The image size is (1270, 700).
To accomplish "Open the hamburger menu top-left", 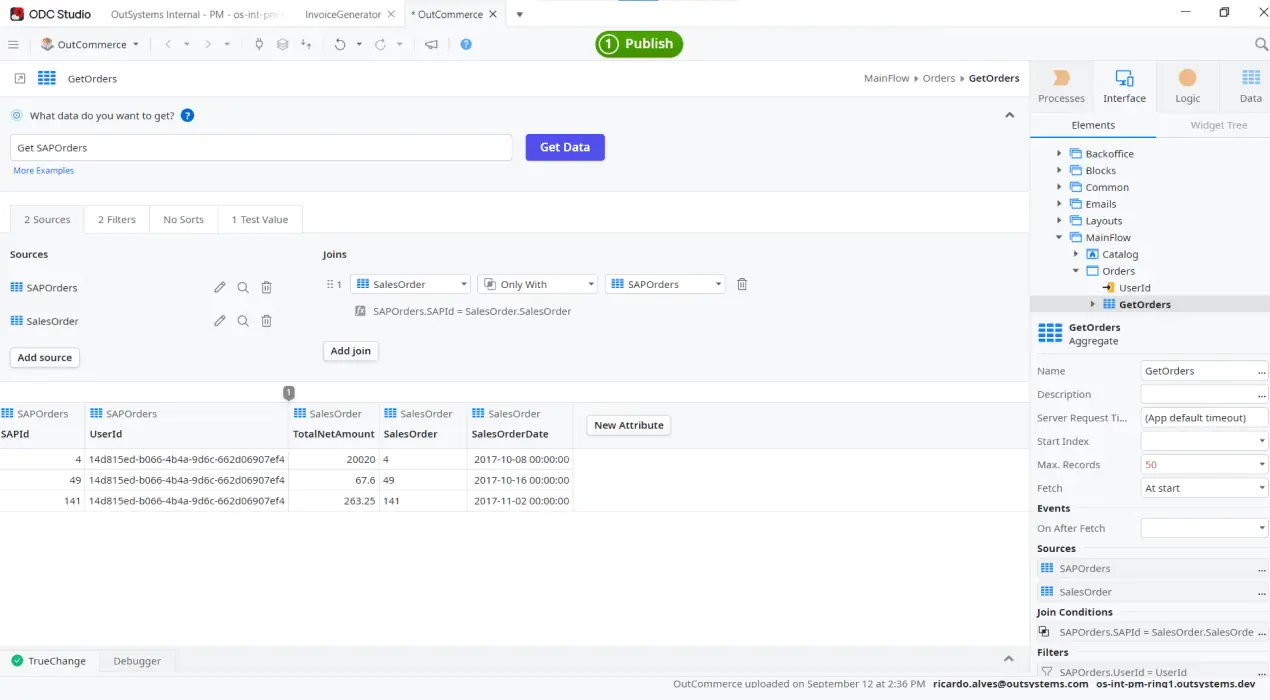I will click(x=13, y=44).
